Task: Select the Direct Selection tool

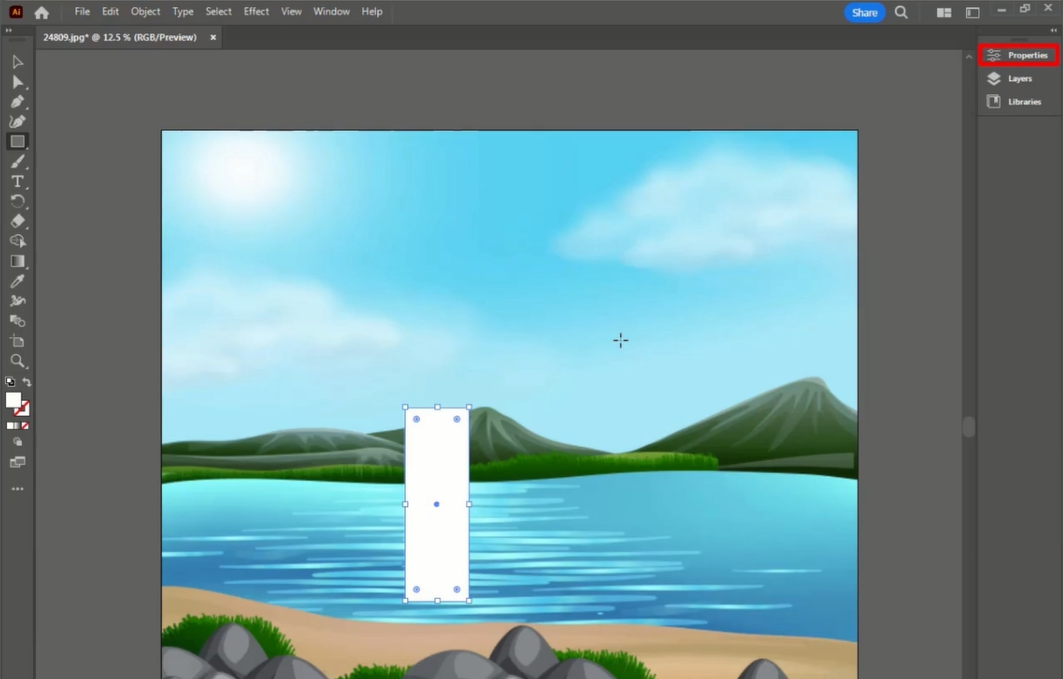Action: (x=17, y=82)
